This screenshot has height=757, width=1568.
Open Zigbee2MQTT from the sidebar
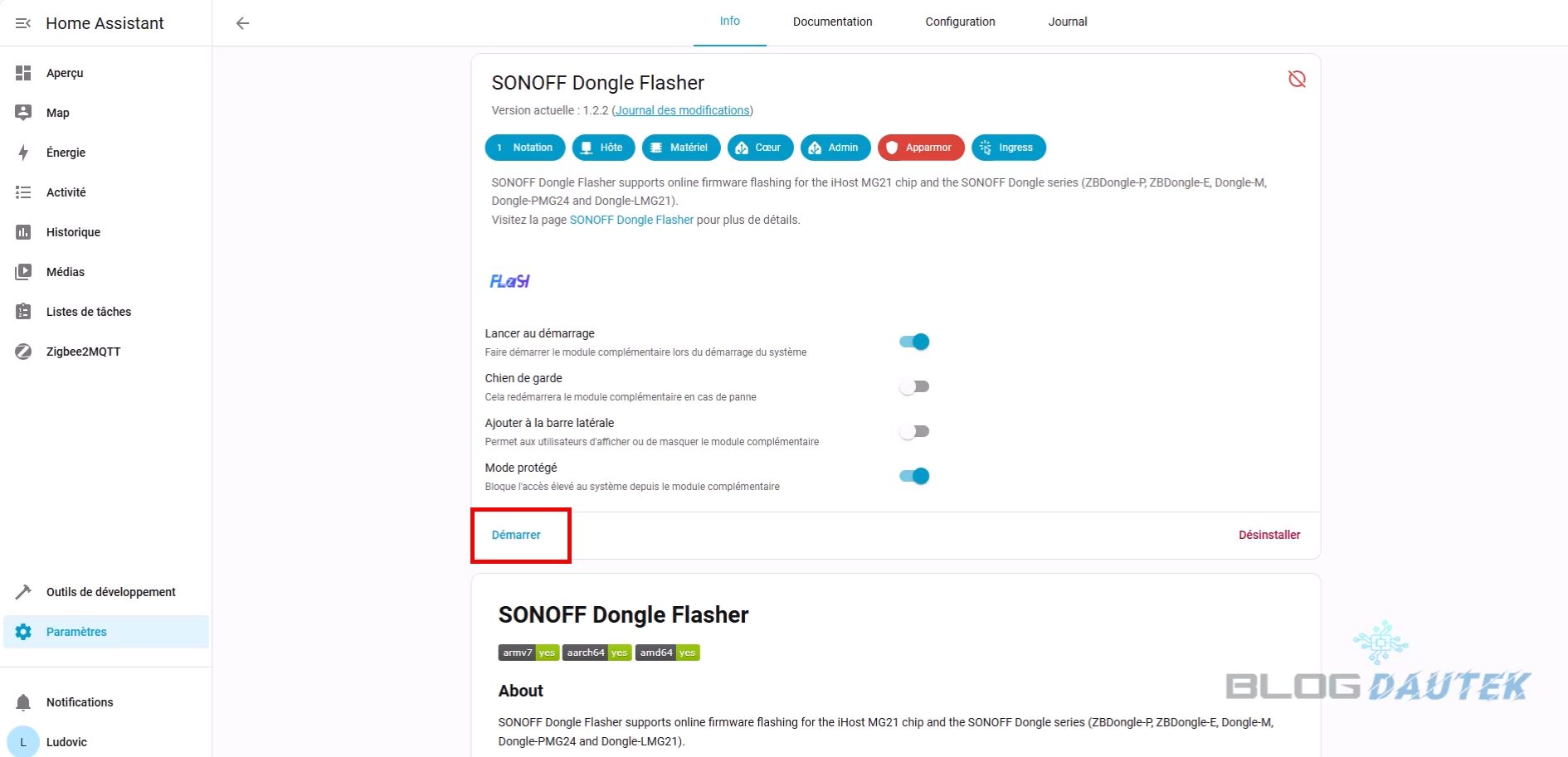coord(83,352)
